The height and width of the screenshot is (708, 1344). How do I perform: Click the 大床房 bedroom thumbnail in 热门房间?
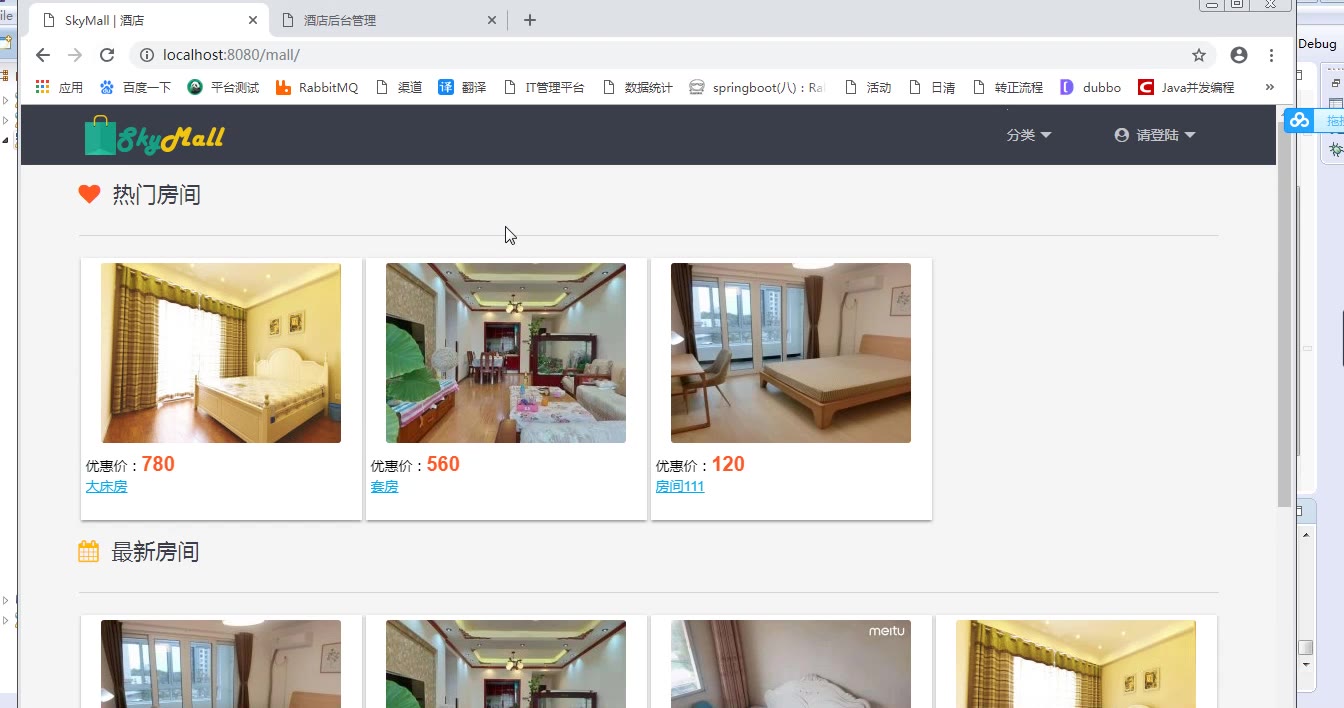[x=221, y=353]
